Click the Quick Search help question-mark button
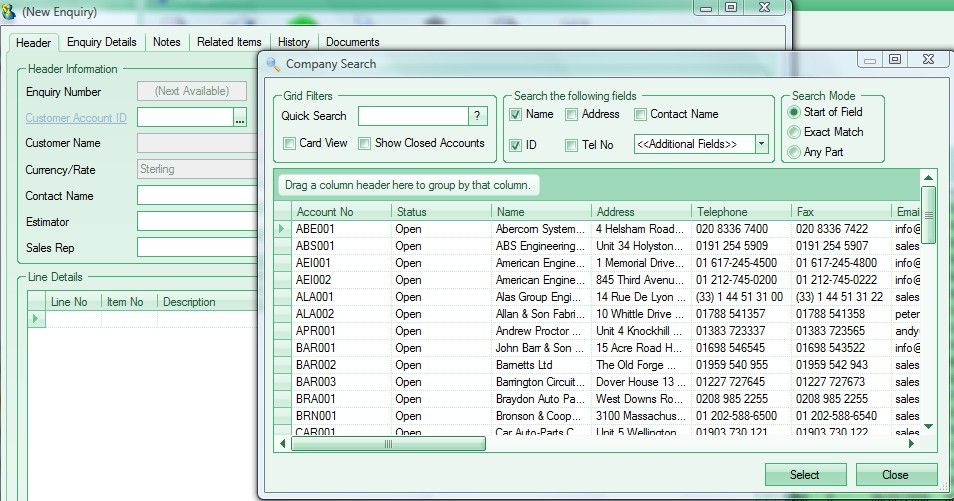 [479, 117]
